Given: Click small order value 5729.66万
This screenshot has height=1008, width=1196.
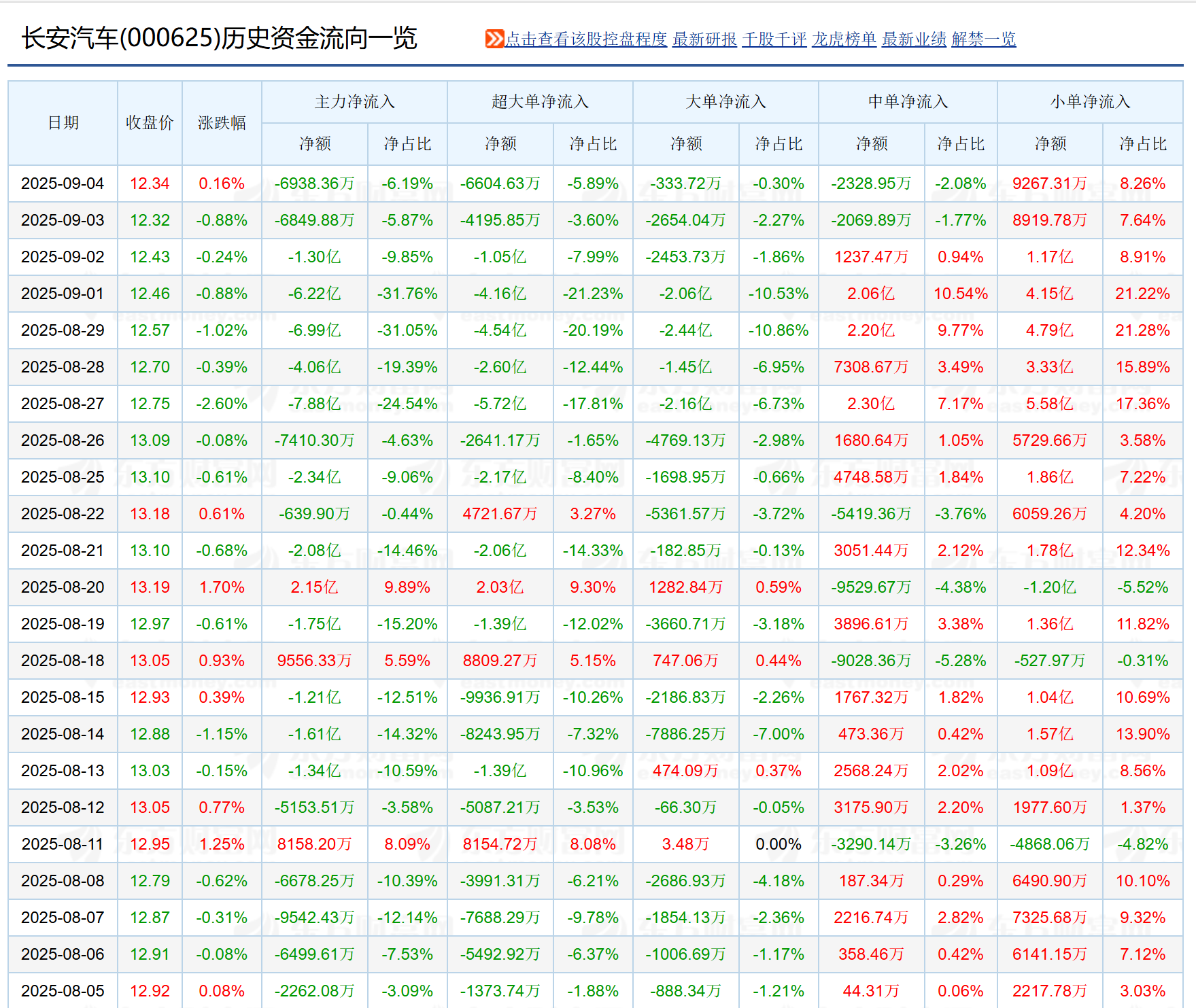Looking at the screenshot, I should [1050, 440].
